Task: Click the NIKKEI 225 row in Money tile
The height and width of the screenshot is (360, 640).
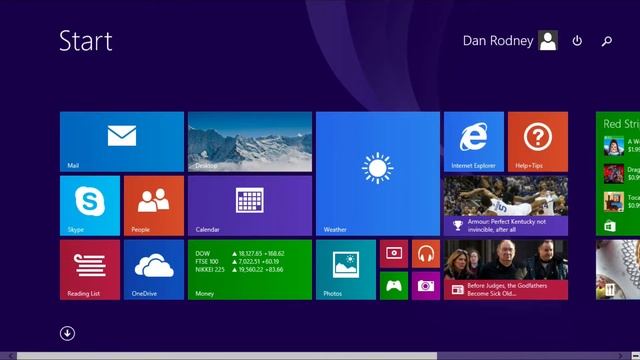Action: coord(239,269)
